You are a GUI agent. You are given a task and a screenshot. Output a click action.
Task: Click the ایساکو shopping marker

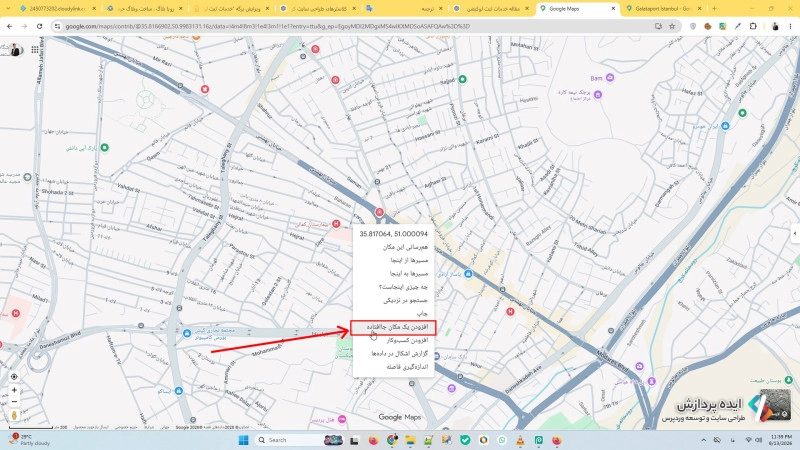(x=178, y=391)
